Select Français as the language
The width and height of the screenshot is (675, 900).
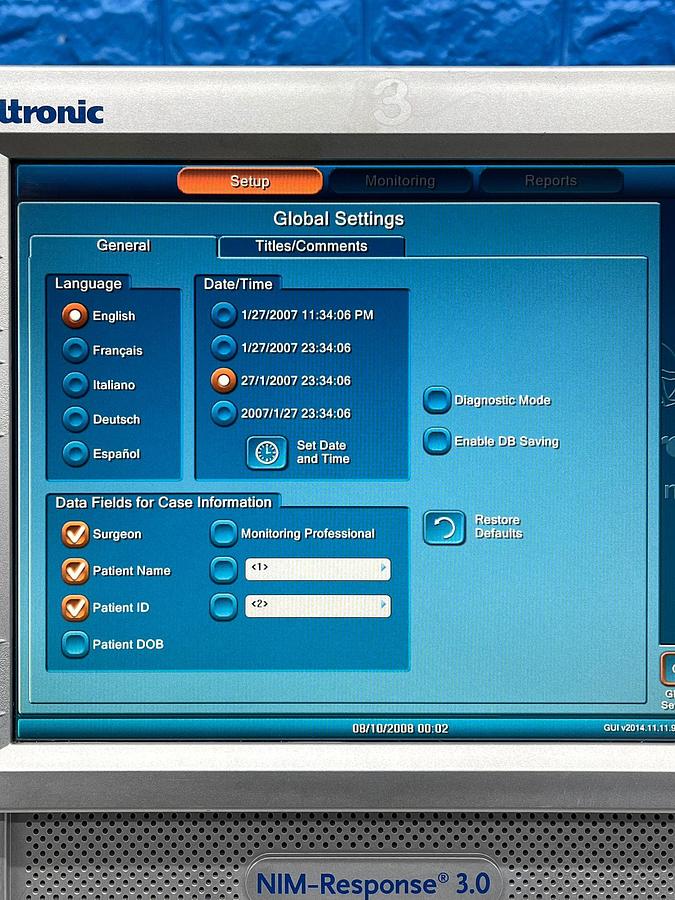tap(75, 350)
